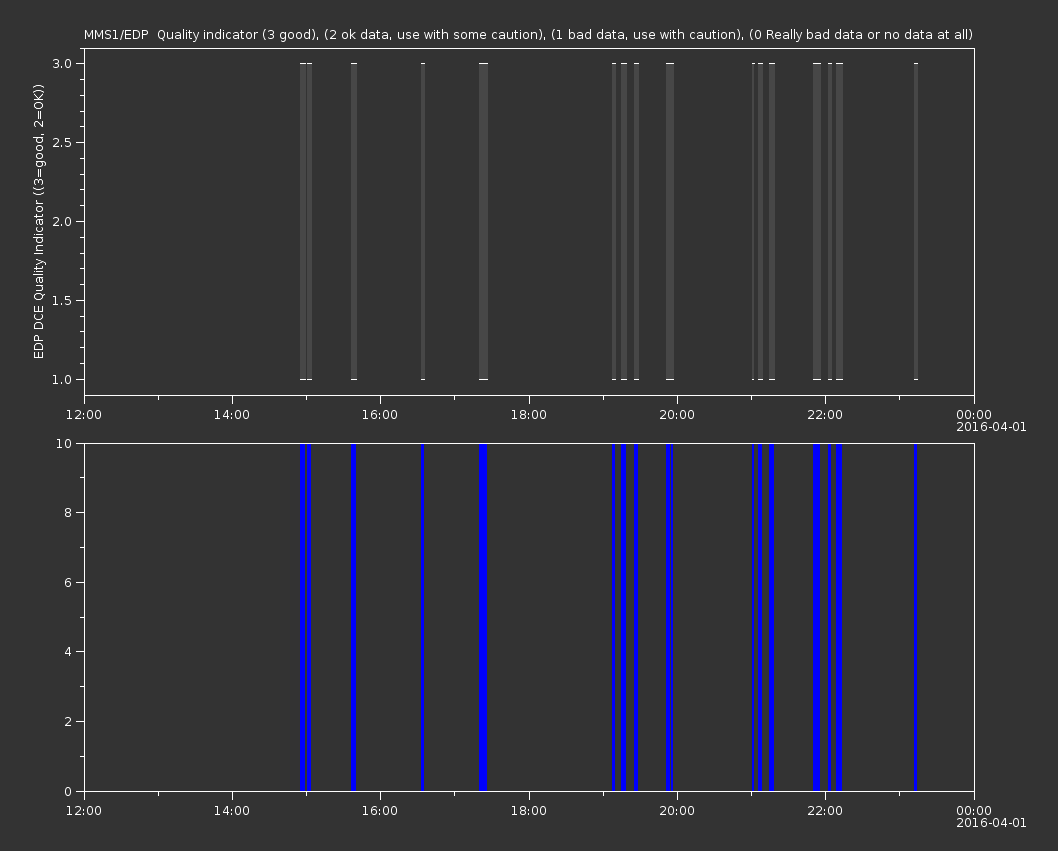Select the isolated blue bar after 23:00
Screen dimensions: 1058x851
tap(916, 617)
